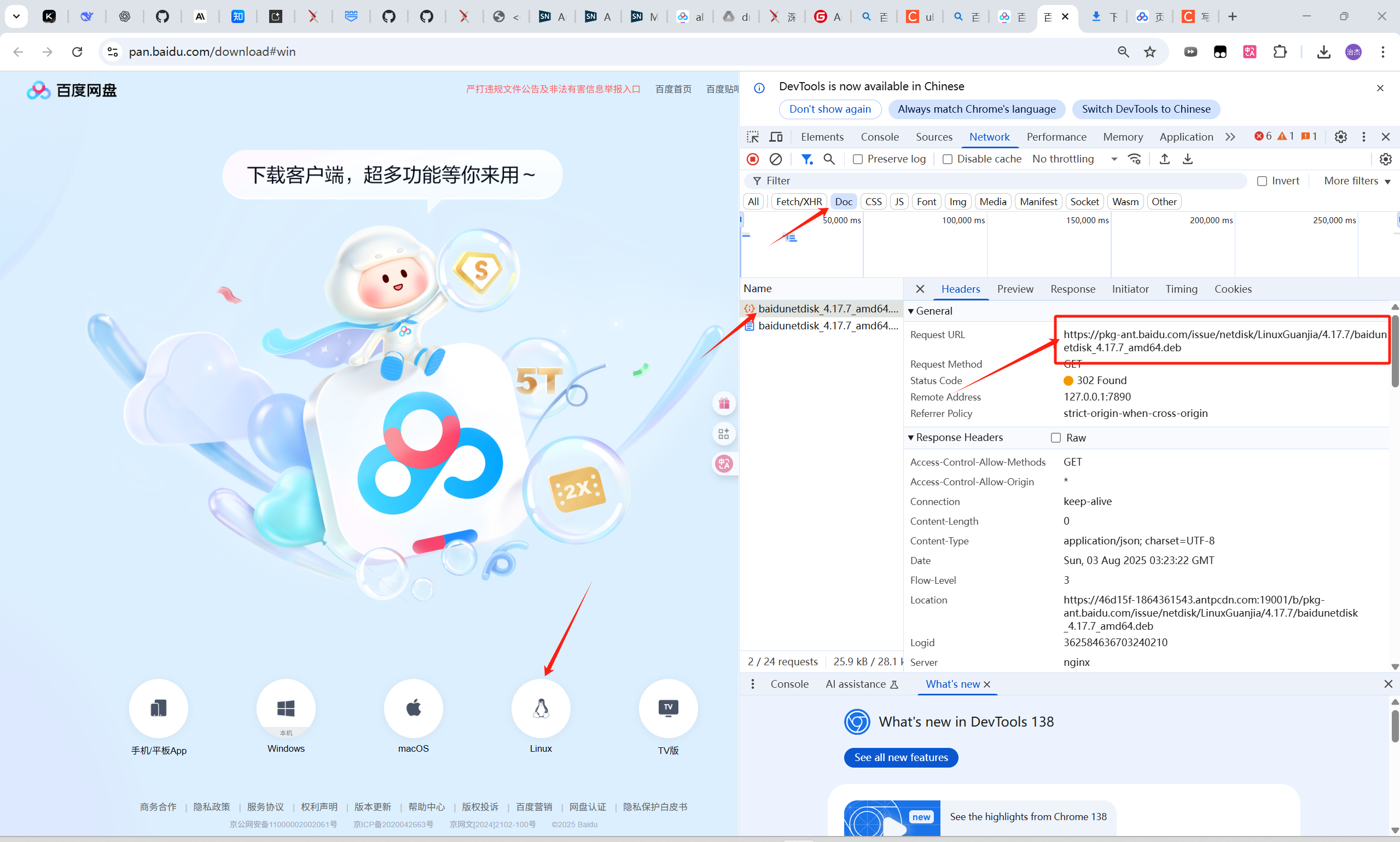This screenshot has height=842, width=1400.
Task: Open 隐私政策 footer link
Action: pyautogui.click(x=212, y=807)
